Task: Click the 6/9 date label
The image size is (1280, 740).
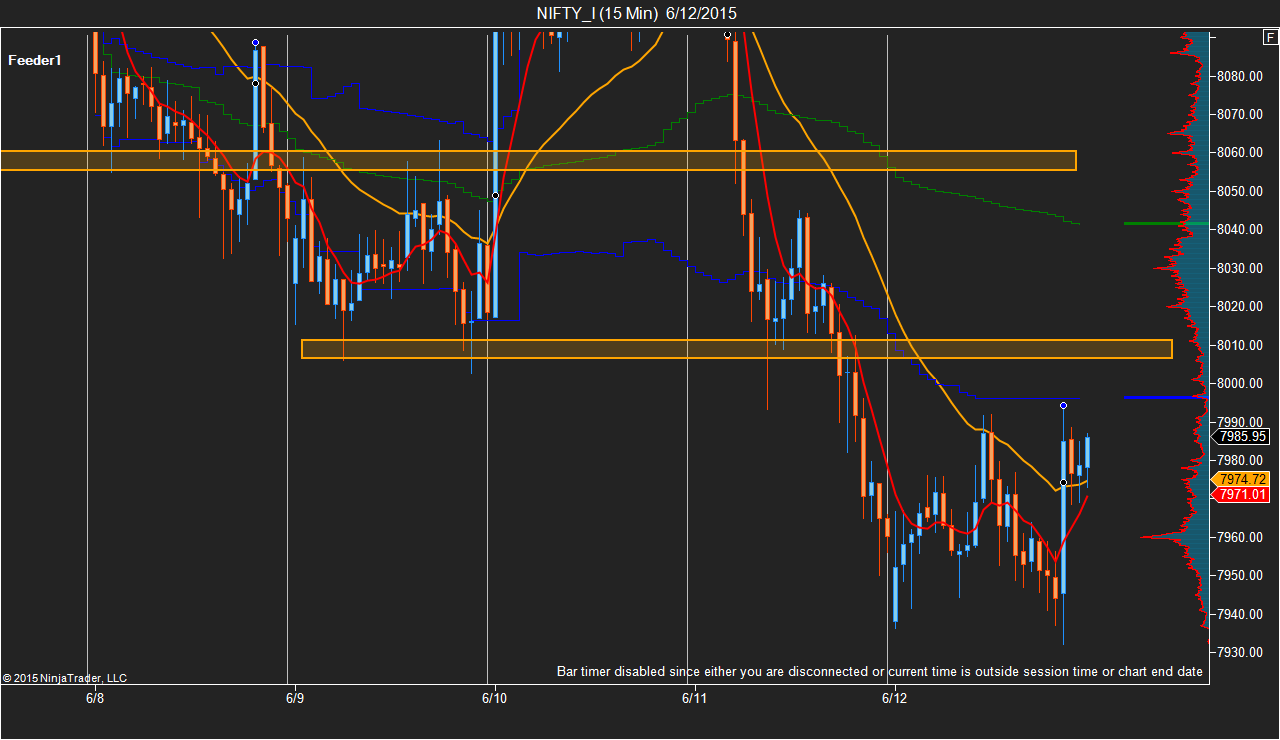Action: 295,699
